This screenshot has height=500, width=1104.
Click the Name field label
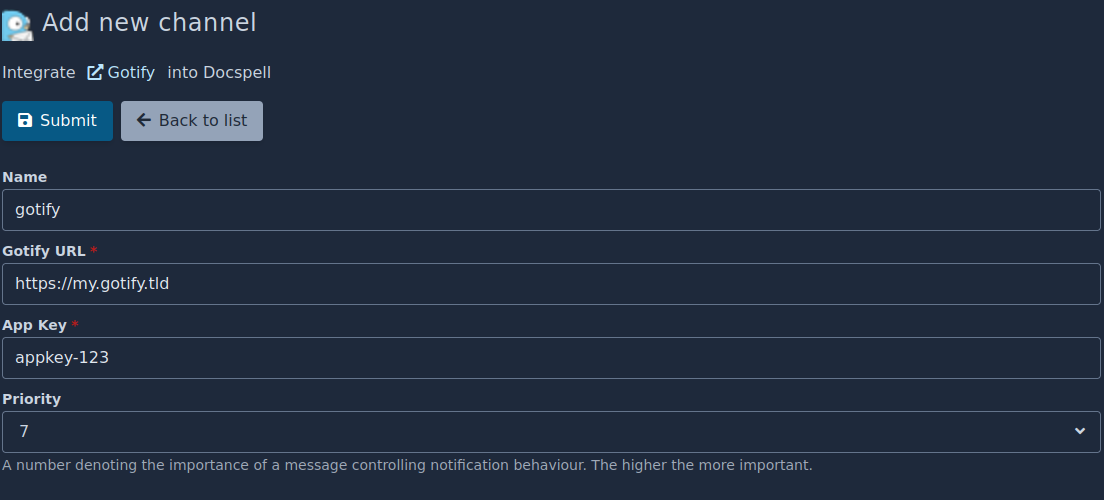click(25, 177)
